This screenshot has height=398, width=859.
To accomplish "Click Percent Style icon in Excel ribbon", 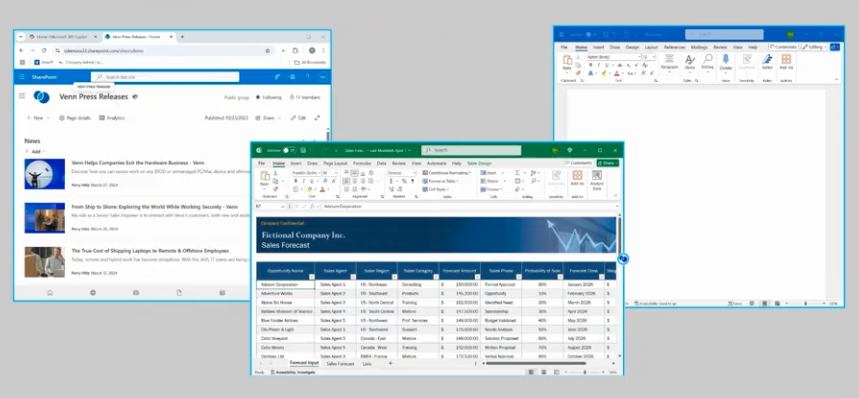I will (404, 181).
